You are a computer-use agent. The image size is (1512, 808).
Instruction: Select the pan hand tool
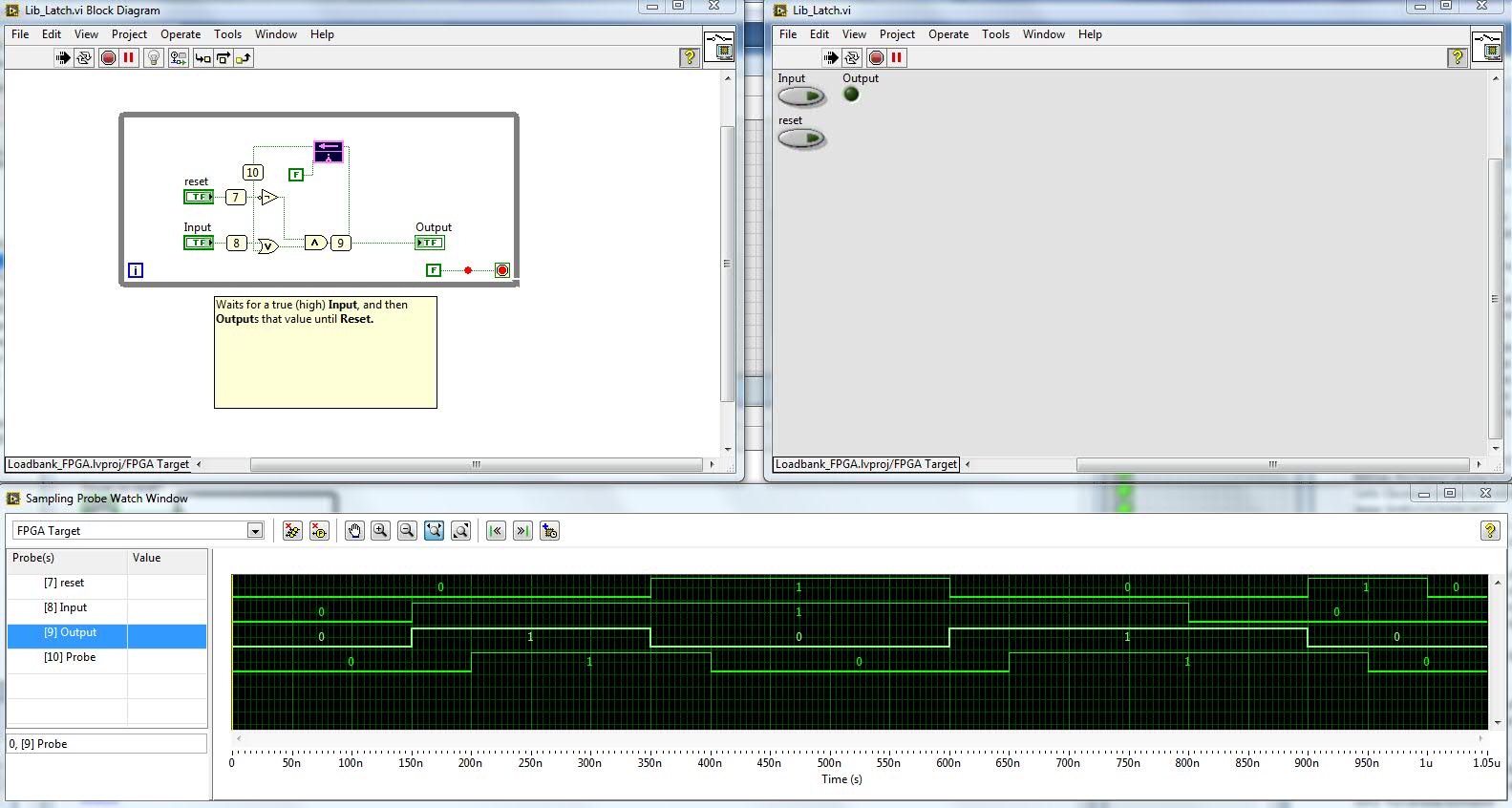pos(354,531)
